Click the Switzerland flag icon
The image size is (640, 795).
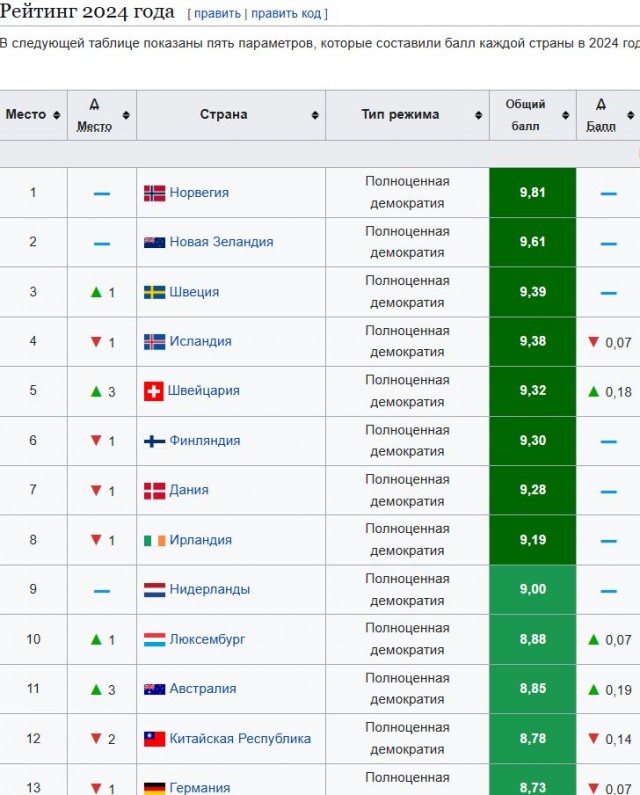point(154,391)
